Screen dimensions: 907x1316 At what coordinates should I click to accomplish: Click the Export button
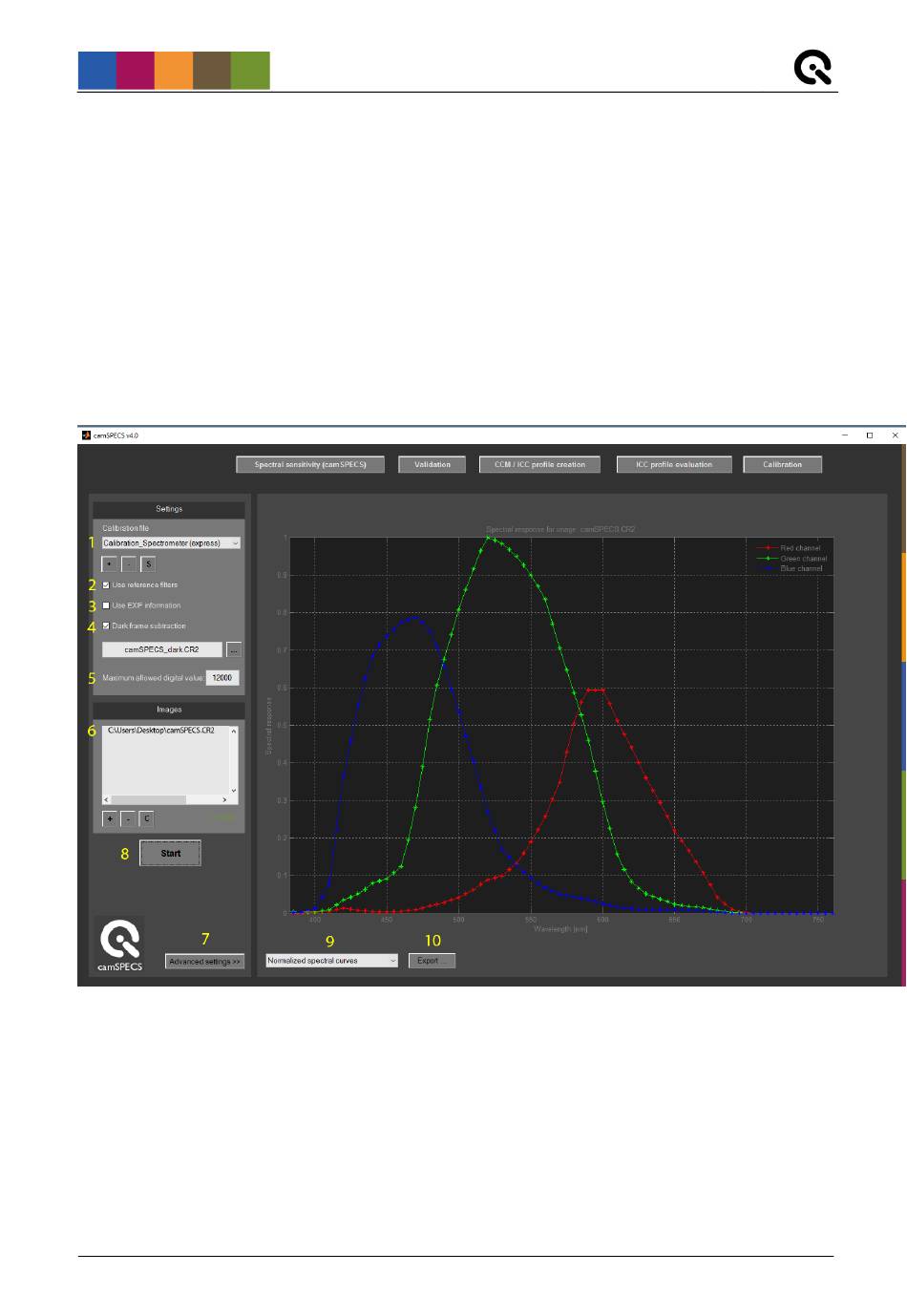(x=432, y=961)
